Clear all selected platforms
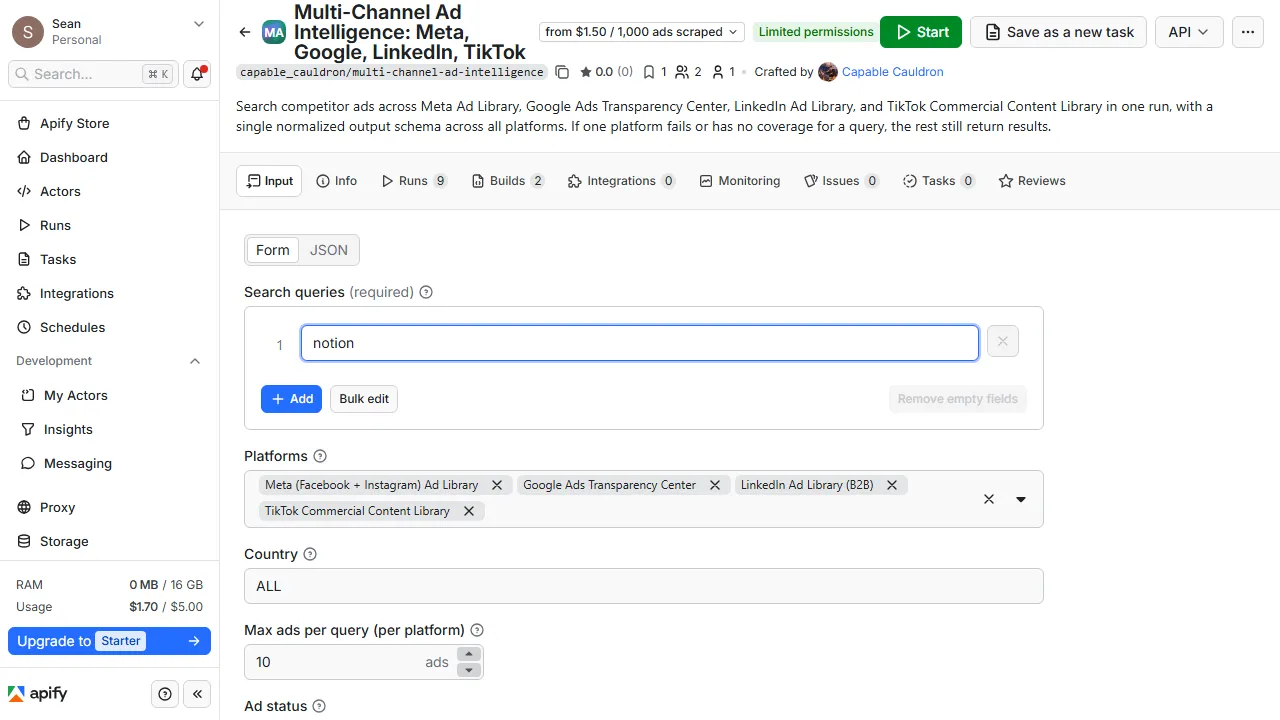Screen dimensions: 1280x720 click(x=989, y=499)
